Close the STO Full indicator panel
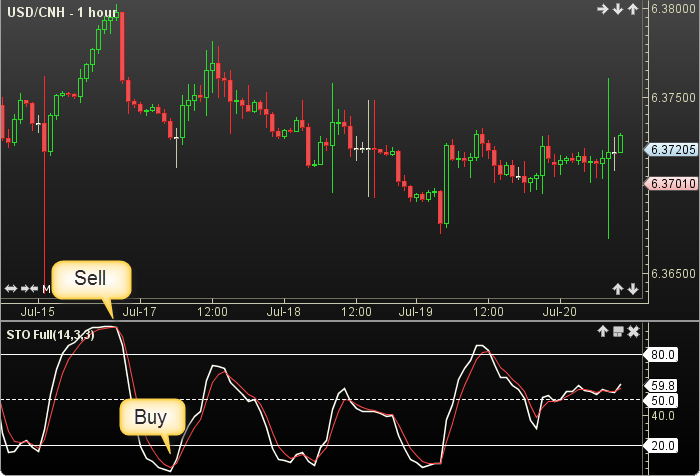The image size is (700, 476). click(633, 331)
